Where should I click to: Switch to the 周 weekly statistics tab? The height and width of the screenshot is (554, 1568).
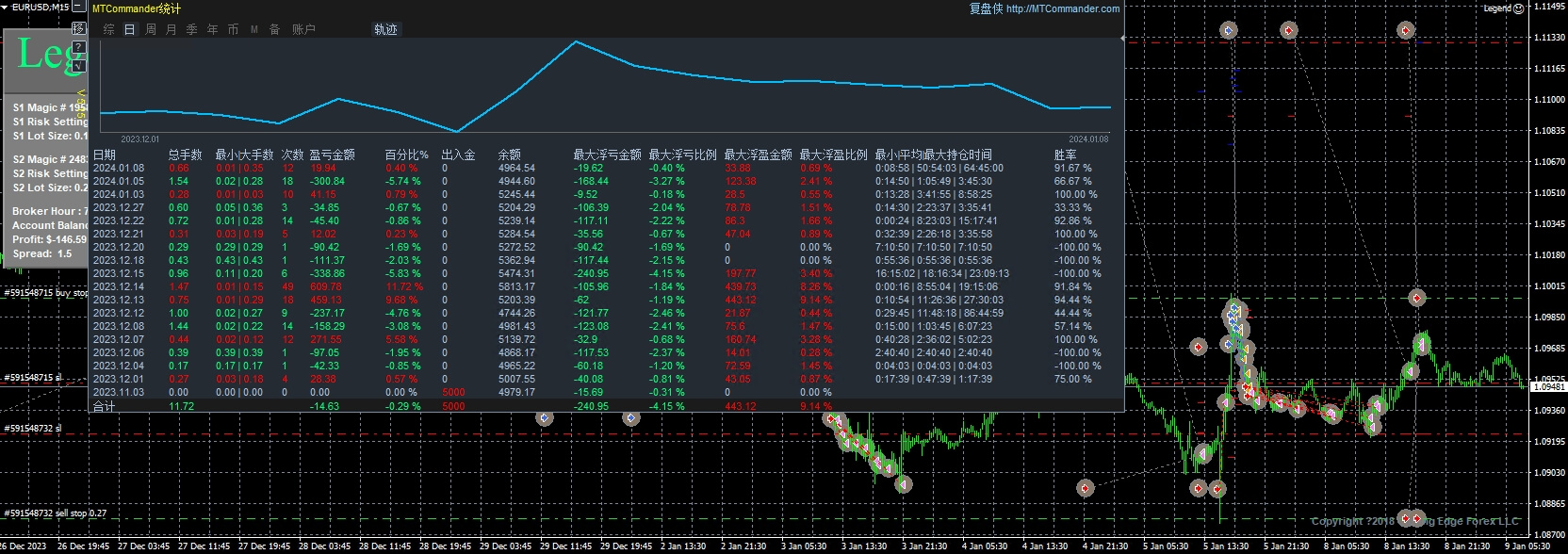click(x=151, y=29)
